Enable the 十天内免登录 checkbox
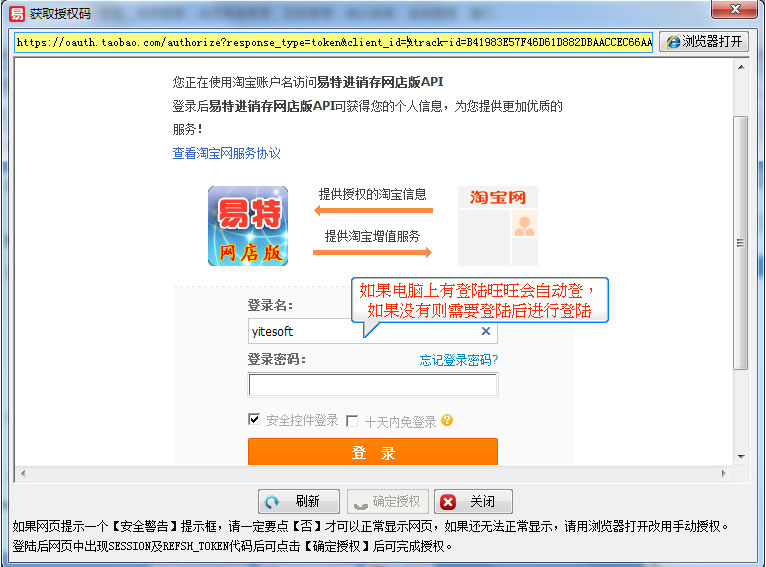Image resolution: width=766 pixels, height=567 pixels. tap(352, 421)
